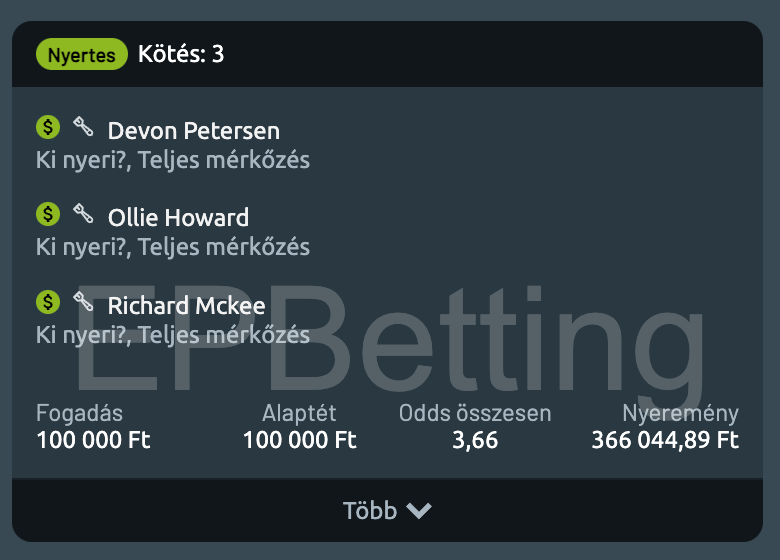Click the market description under Devon Petersen
The width and height of the screenshot is (780, 560).
click(x=173, y=160)
